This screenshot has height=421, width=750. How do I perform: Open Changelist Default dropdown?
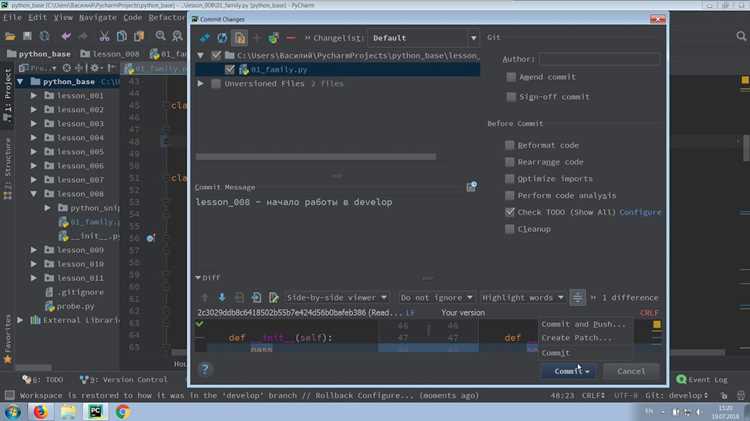[423, 38]
